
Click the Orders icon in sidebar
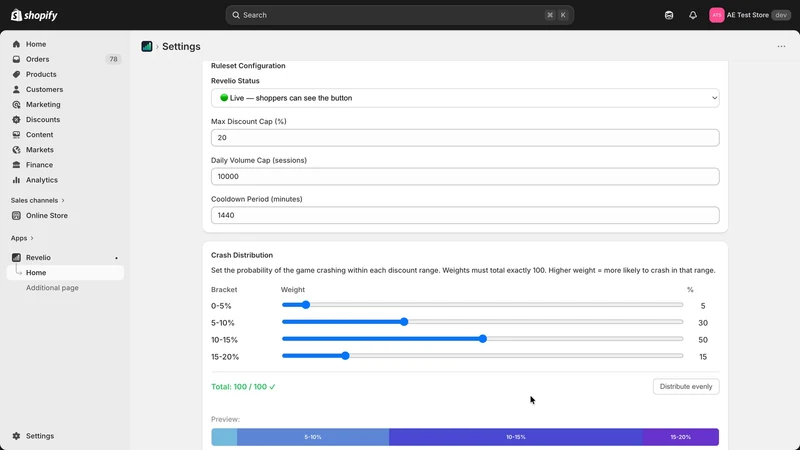[x=16, y=59]
